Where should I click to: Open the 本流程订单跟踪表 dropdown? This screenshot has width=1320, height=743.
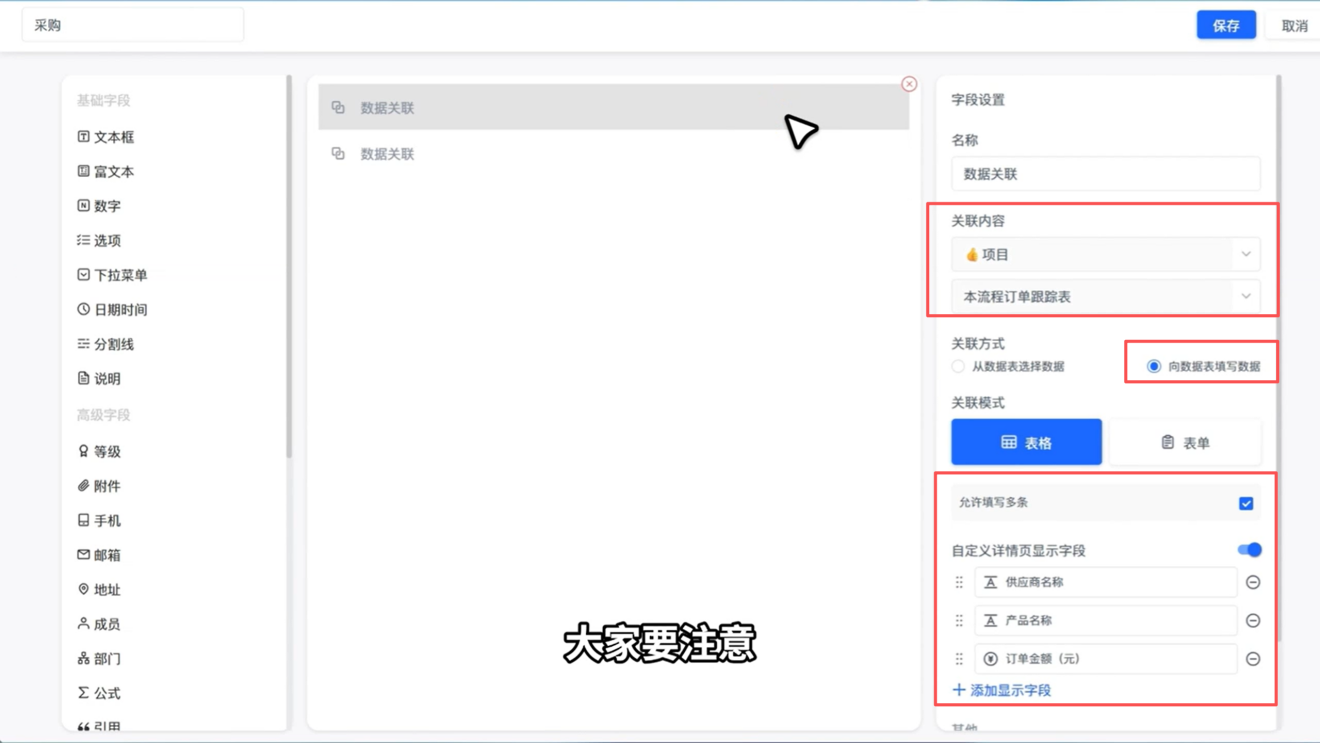tap(1106, 297)
